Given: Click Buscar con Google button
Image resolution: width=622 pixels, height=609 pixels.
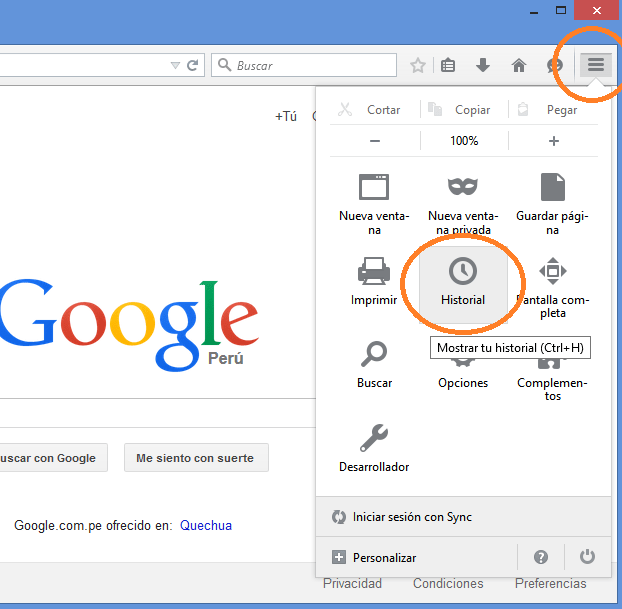Looking at the screenshot, I should point(54,457).
